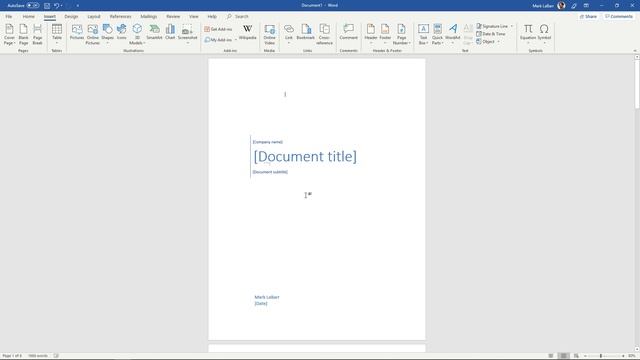Click the Document title placeholder
The image size is (640, 360).
[x=305, y=156]
